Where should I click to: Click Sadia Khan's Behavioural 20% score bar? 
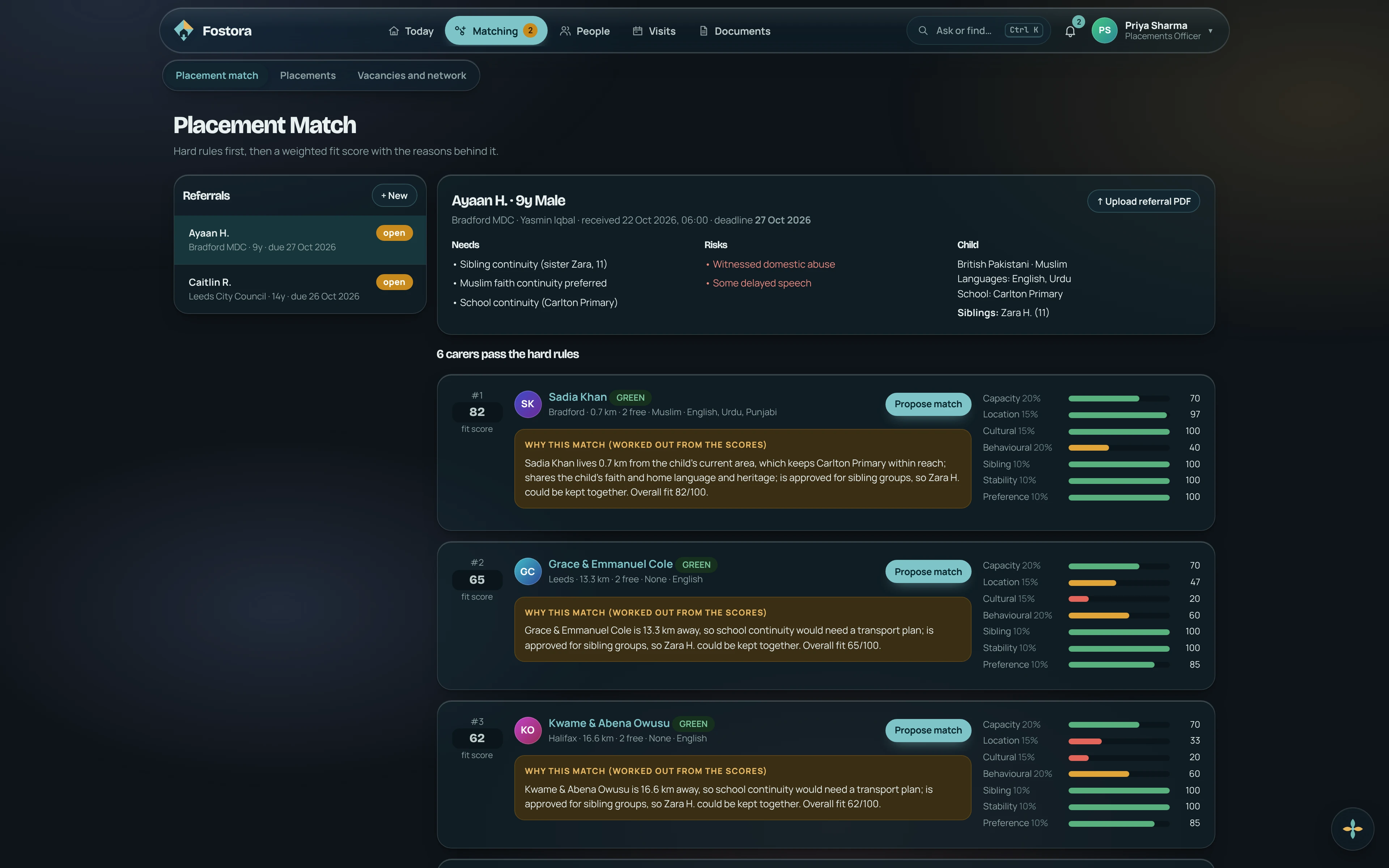(x=1118, y=448)
